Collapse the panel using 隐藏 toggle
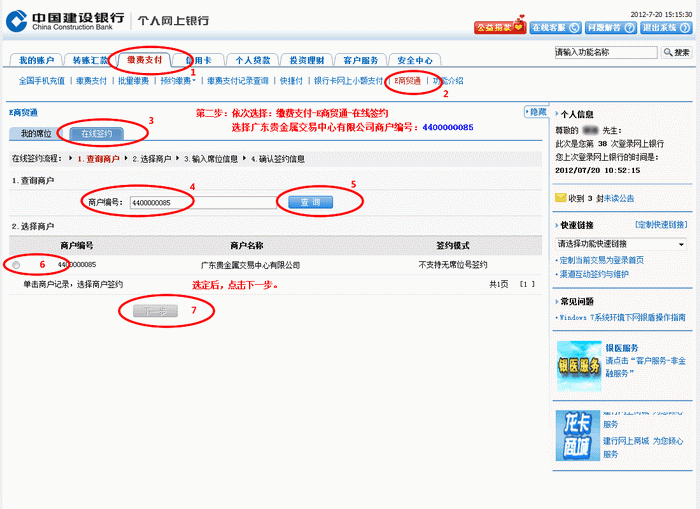 pos(536,112)
